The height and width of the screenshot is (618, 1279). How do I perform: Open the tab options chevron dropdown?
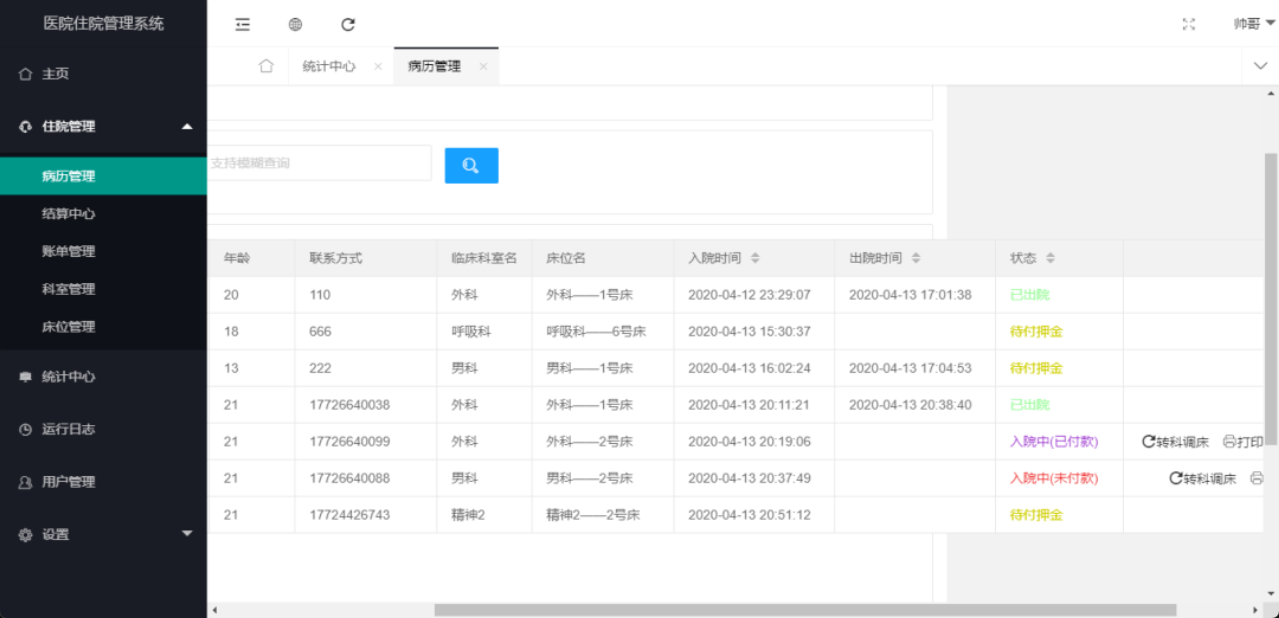pos(1260,66)
